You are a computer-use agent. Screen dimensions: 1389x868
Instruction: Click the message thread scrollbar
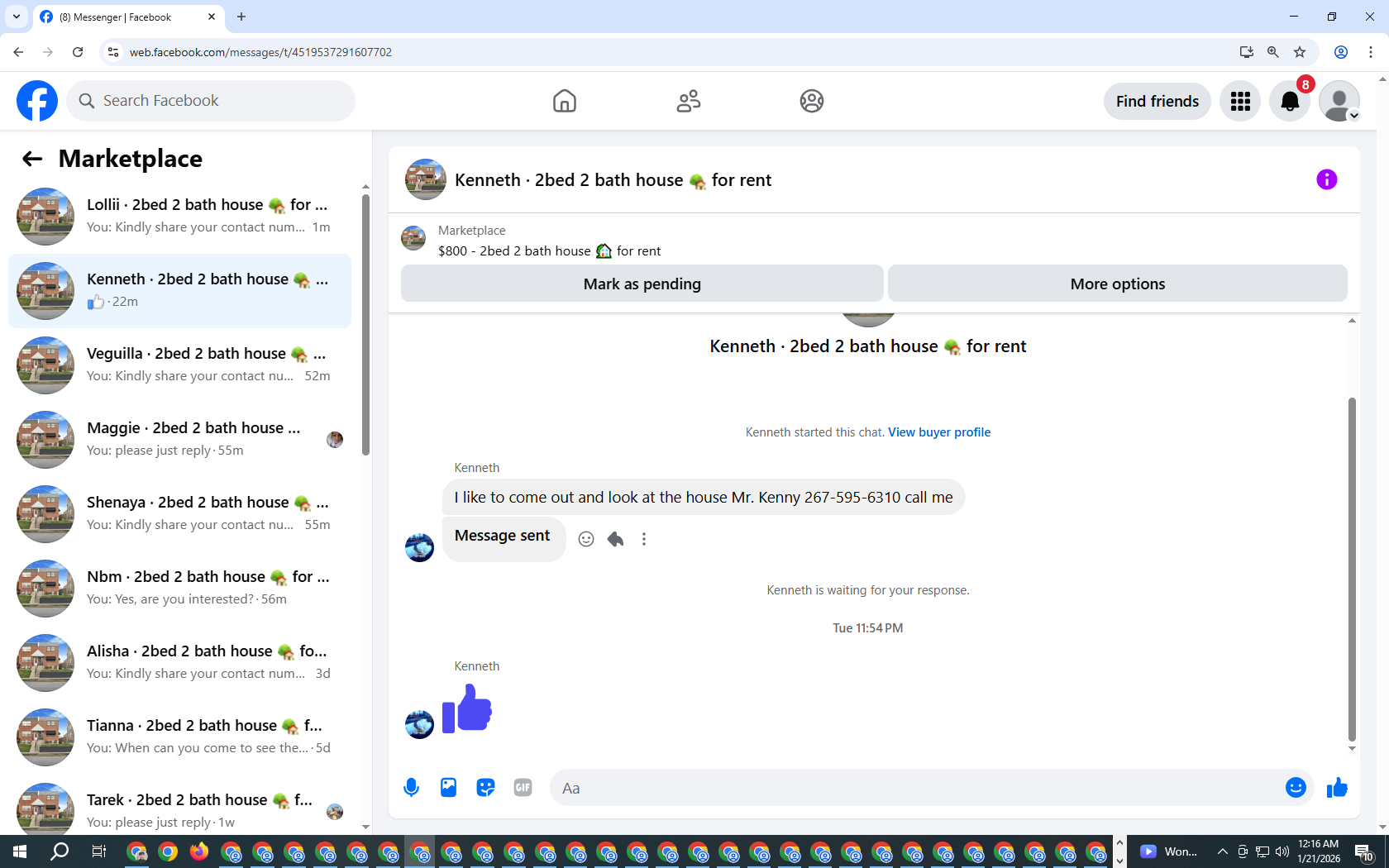(1352, 570)
